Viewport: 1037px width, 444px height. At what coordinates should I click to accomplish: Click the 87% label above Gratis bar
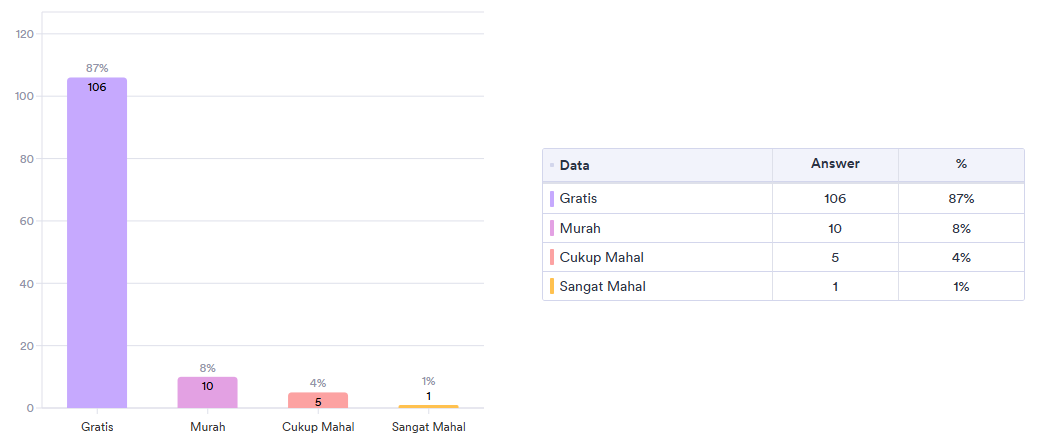click(97, 68)
